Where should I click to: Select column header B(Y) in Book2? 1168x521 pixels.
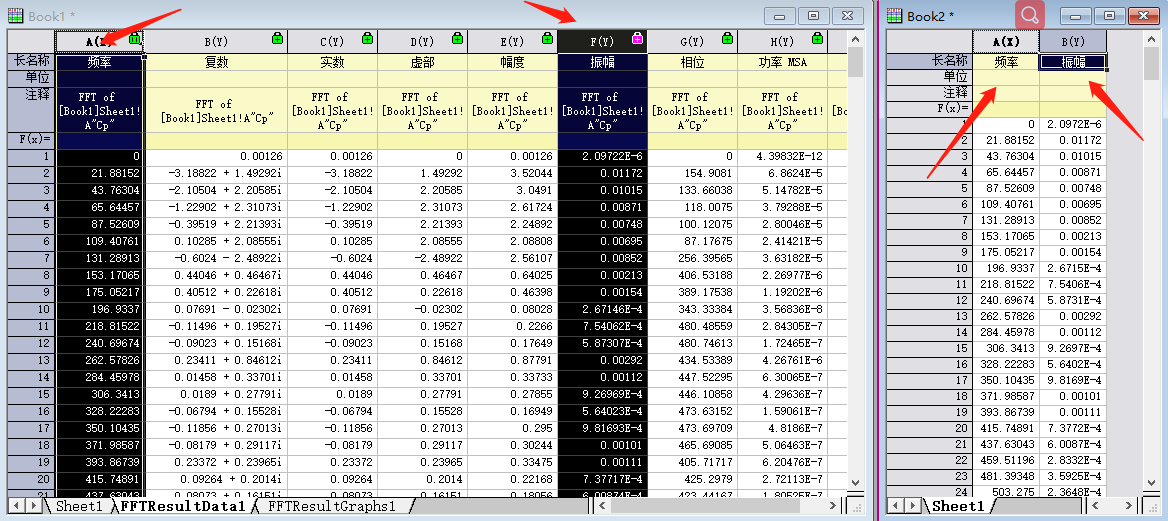pyautogui.click(x=1072, y=41)
